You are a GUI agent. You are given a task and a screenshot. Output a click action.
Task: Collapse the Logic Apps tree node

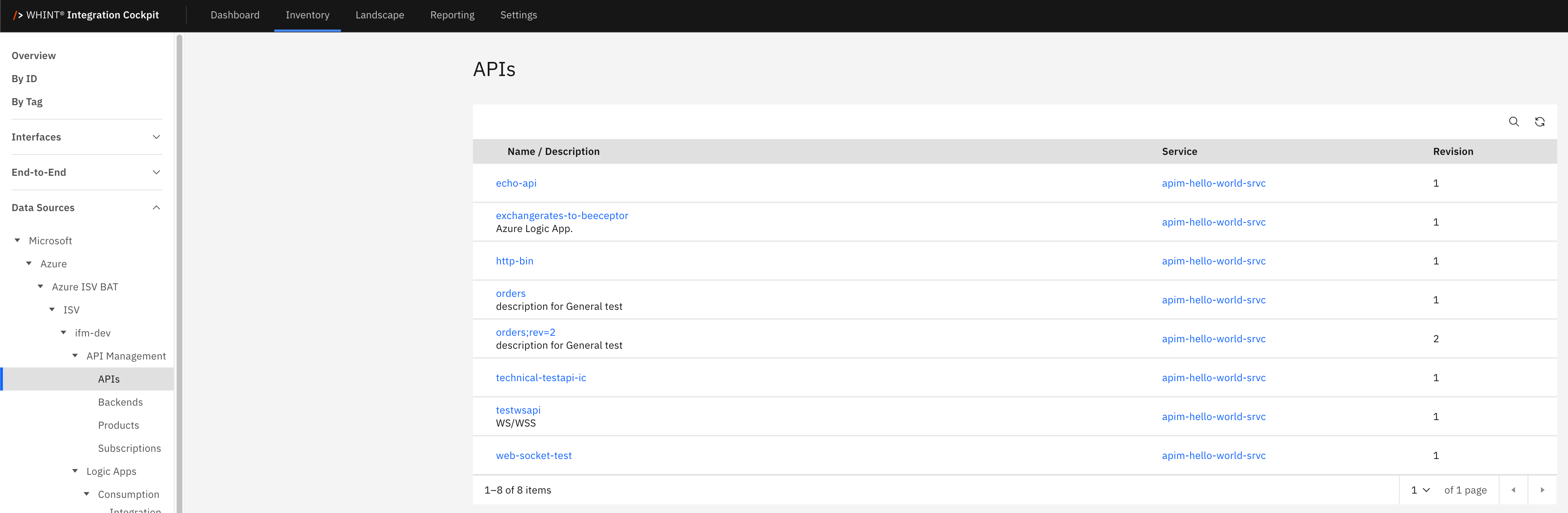tap(75, 471)
